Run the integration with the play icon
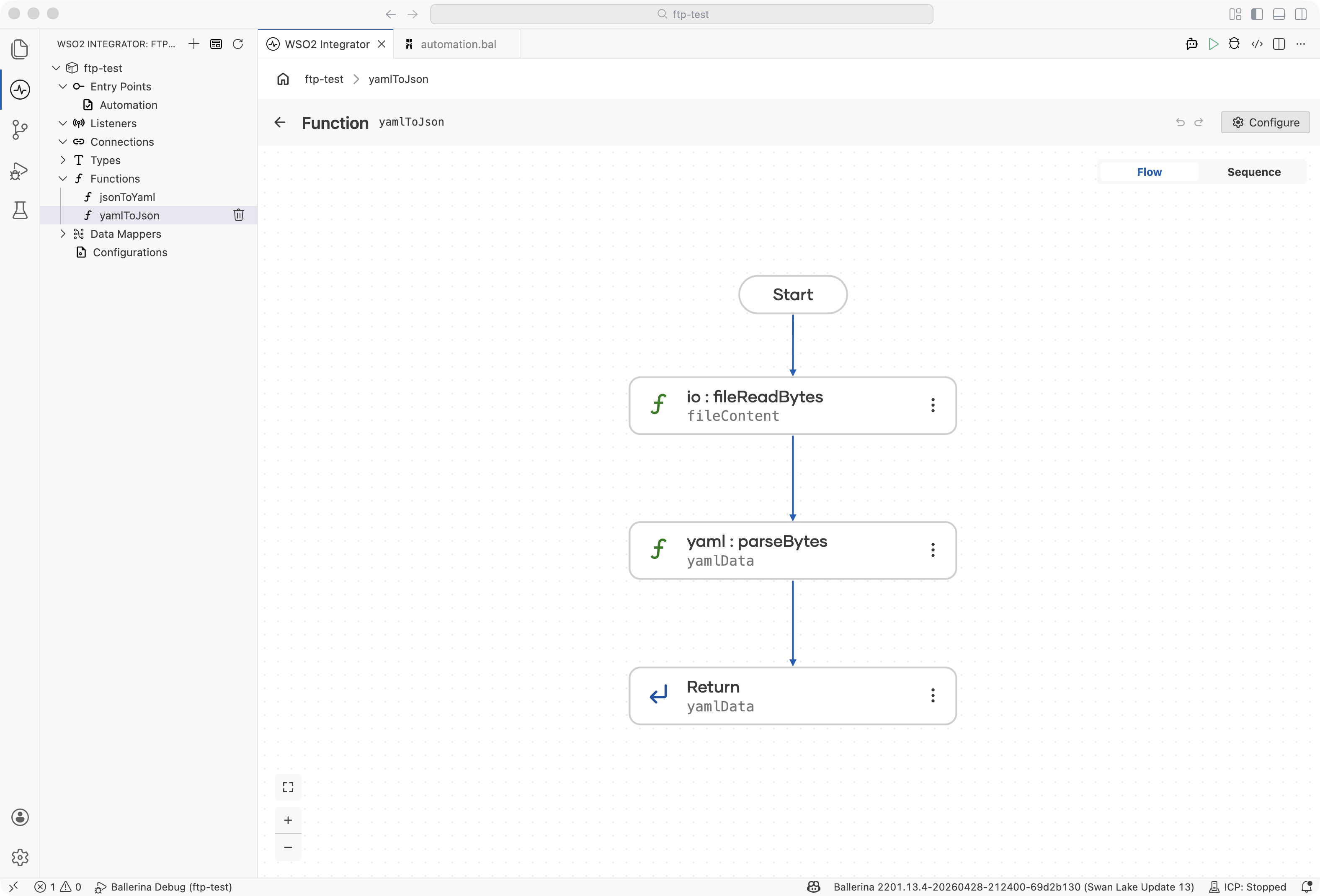 point(1213,44)
